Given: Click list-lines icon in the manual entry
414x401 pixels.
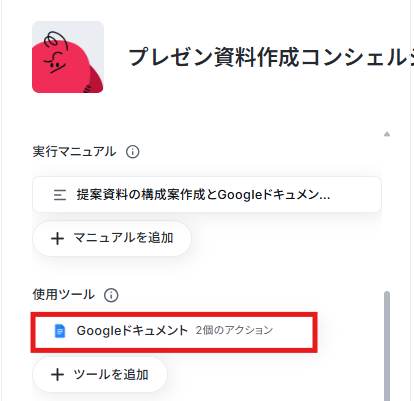Looking at the screenshot, I should click(60, 195).
